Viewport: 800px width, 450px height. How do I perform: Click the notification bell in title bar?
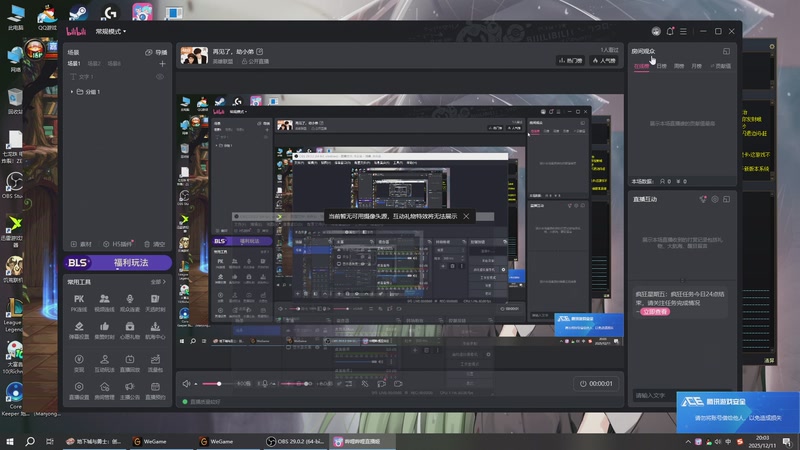coord(670,31)
